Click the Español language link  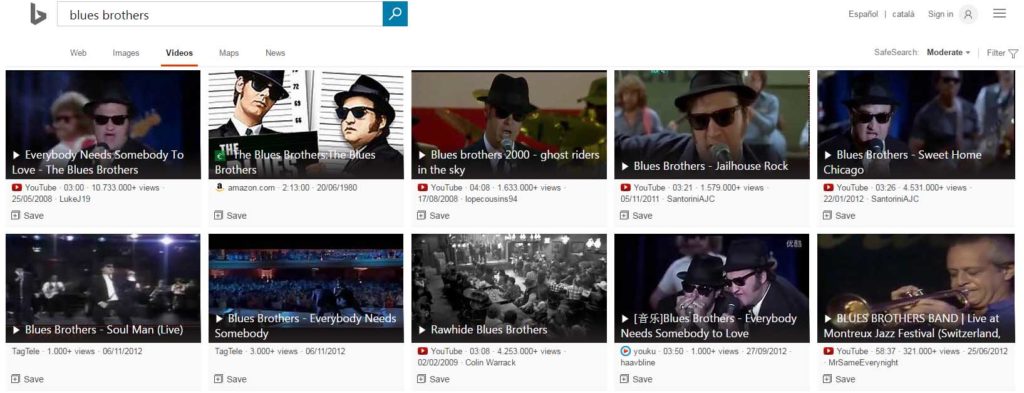863,14
